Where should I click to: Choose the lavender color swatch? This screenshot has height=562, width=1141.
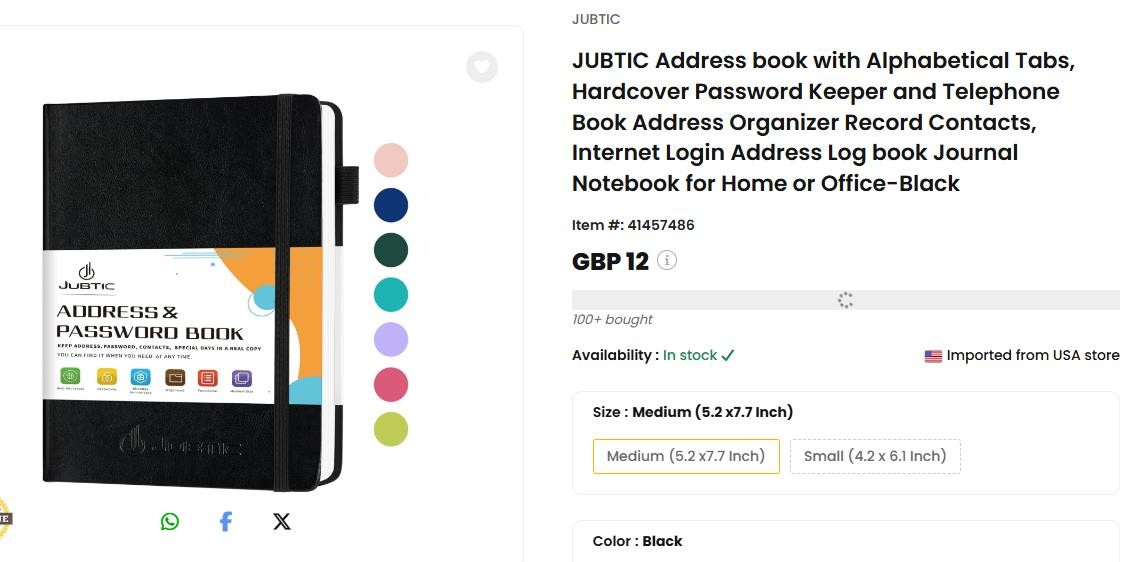click(x=391, y=340)
